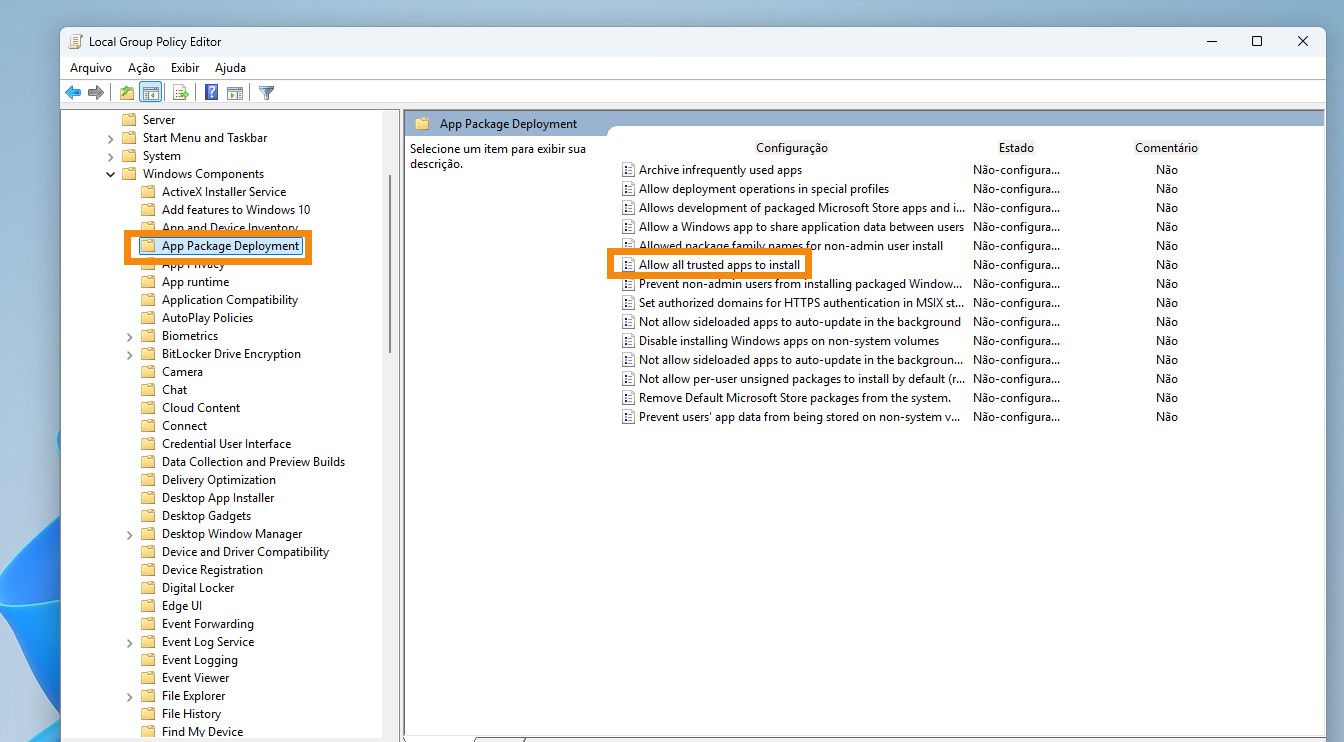Click the console tree's vertical scrollbar
Image resolution: width=1344 pixels, height=742 pixels.
click(390, 264)
